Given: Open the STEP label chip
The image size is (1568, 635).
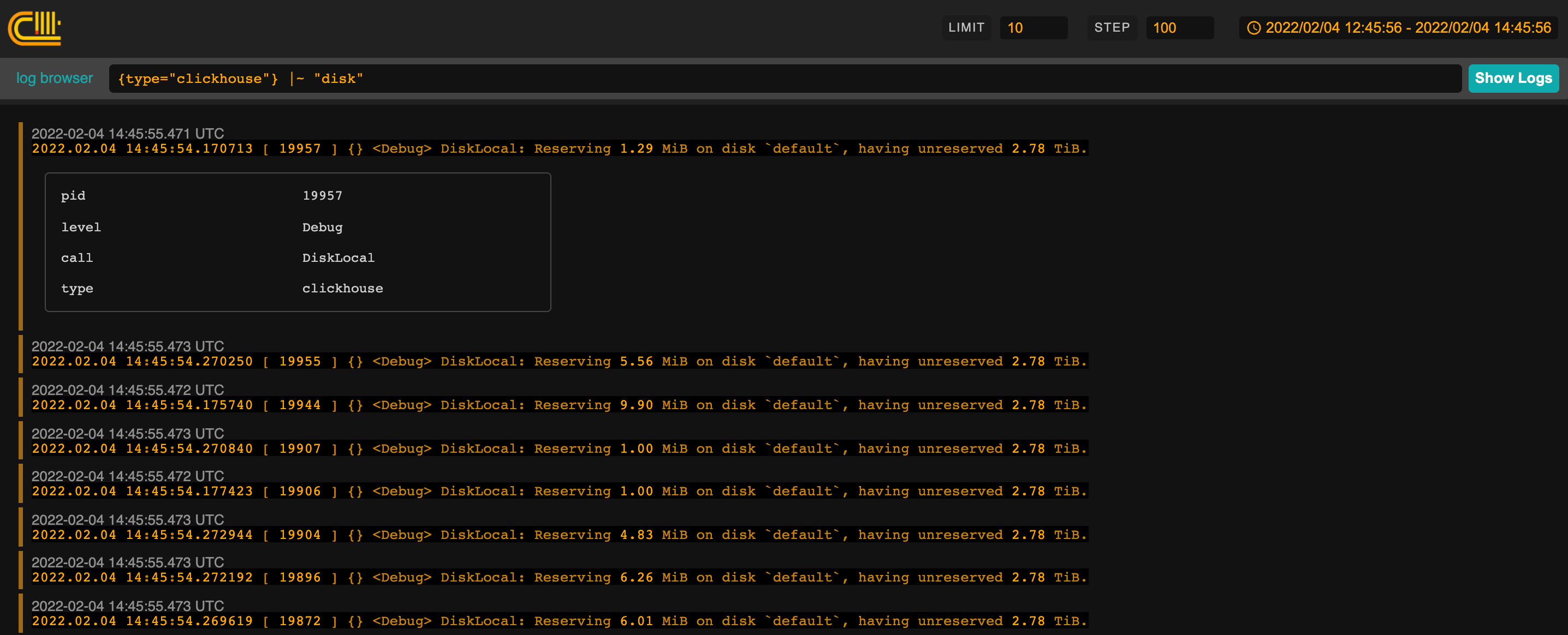Looking at the screenshot, I should coord(1112,27).
